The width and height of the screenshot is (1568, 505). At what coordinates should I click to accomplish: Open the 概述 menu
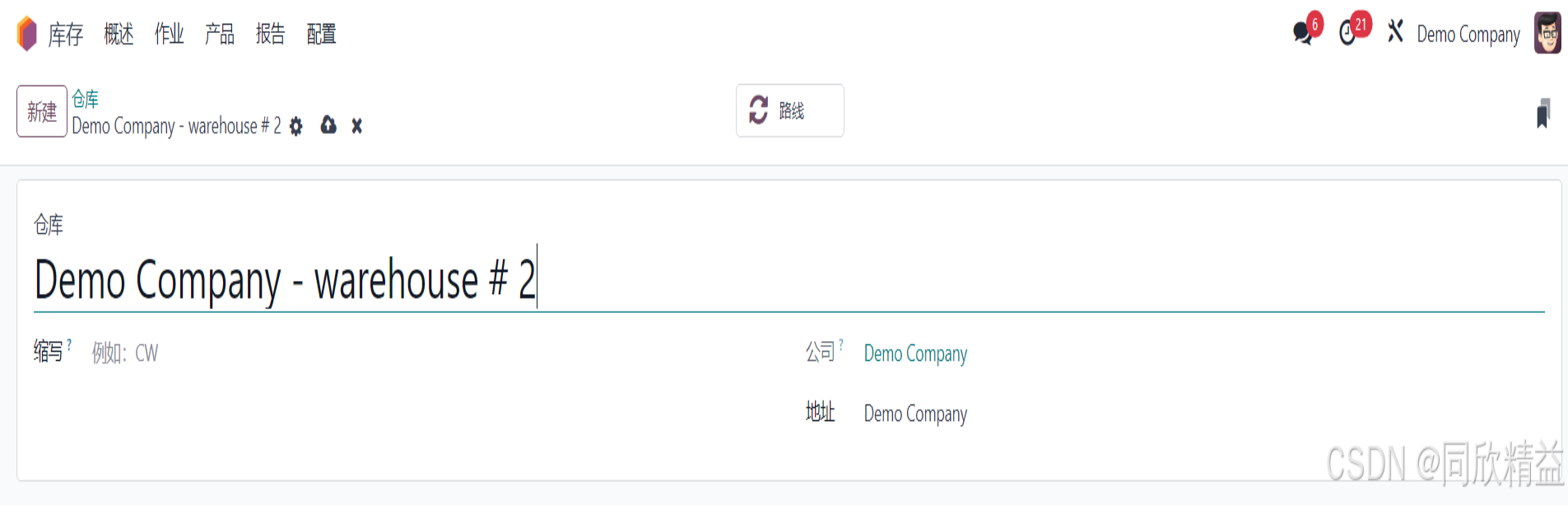click(x=119, y=34)
